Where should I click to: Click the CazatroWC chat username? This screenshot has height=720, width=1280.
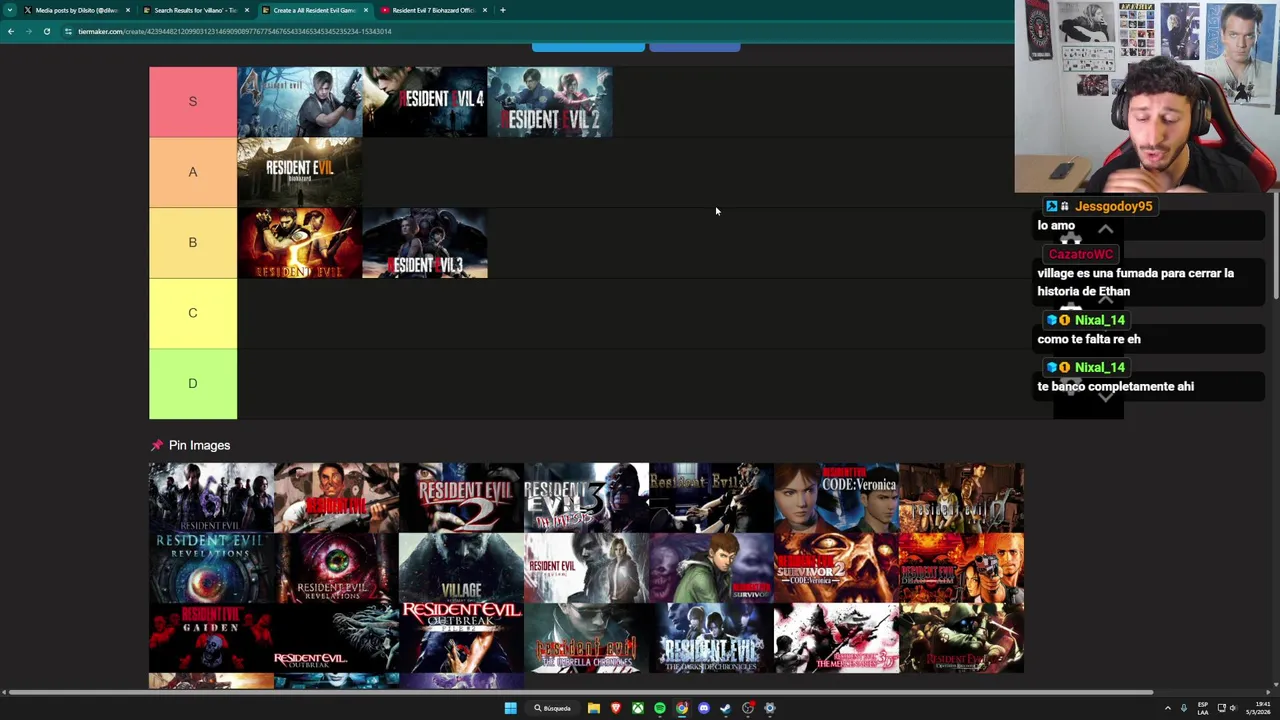[x=1080, y=254]
